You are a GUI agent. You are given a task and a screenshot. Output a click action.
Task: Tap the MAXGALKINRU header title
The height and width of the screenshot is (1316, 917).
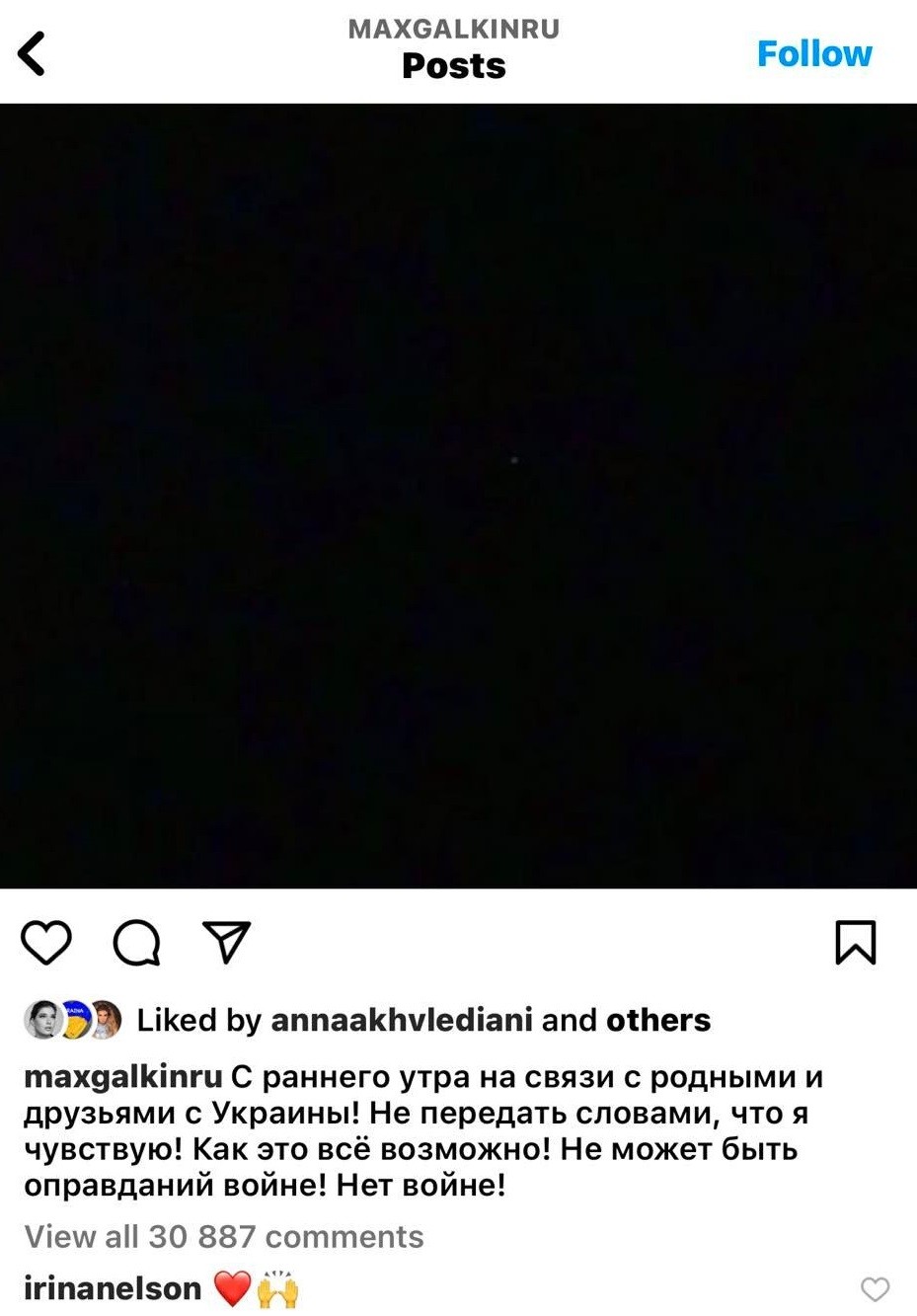(454, 29)
